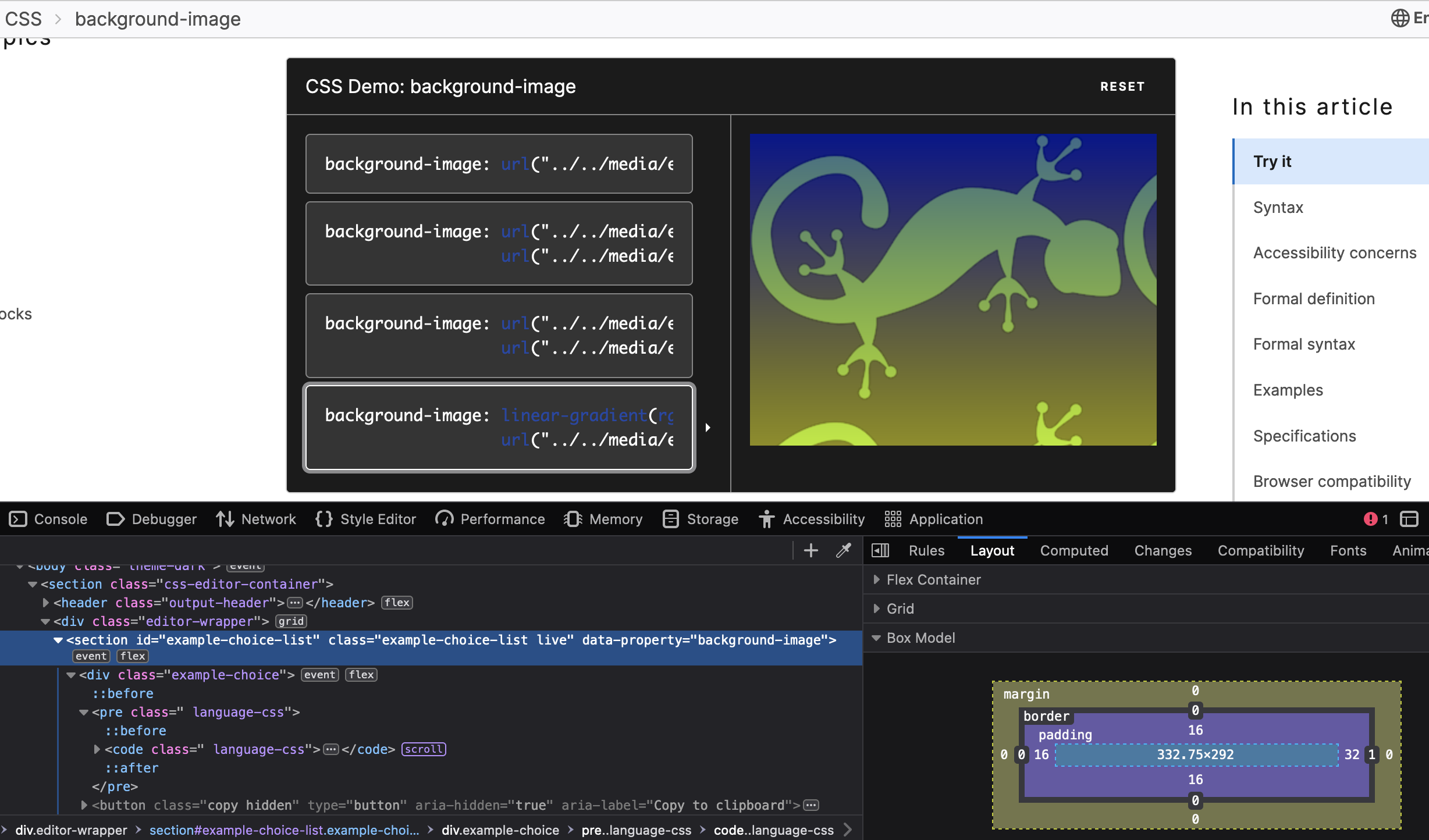
Task: Activate the eyedropper color picker tool
Action: pyautogui.click(x=843, y=550)
